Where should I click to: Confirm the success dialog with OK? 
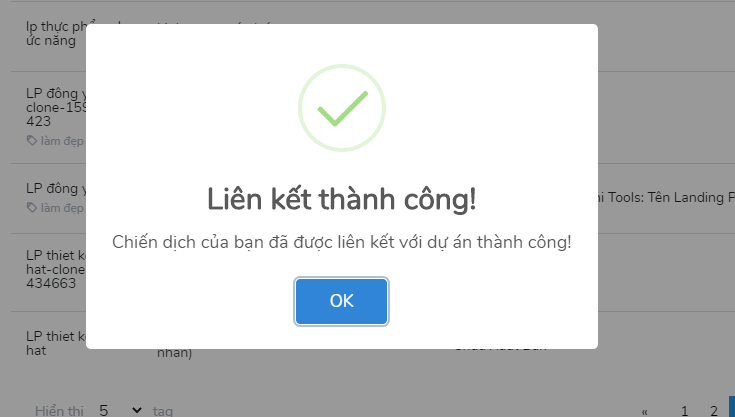[341, 301]
